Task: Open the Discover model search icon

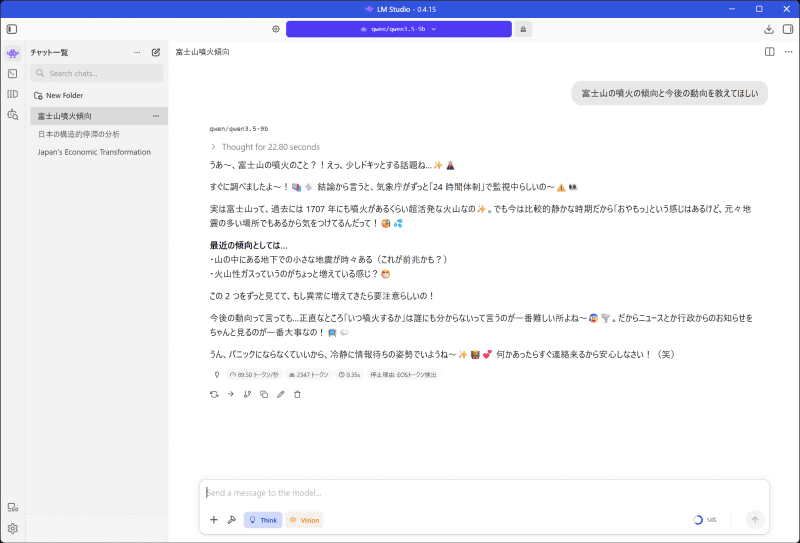Action: coord(13,114)
